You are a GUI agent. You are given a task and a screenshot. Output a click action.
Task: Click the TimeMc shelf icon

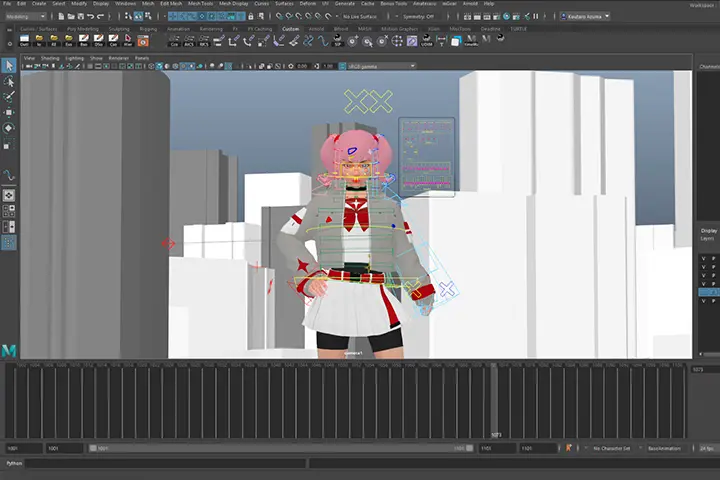pyautogui.click(x=471, y=40)
